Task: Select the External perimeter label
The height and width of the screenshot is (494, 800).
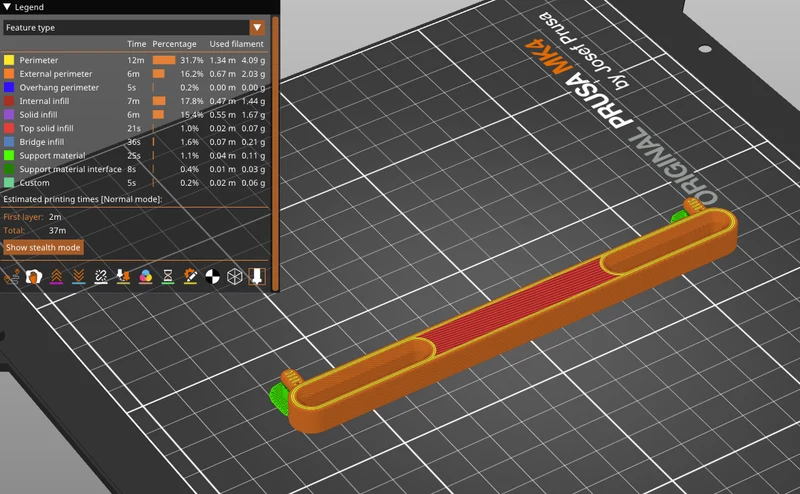Action: click(56, 74)
